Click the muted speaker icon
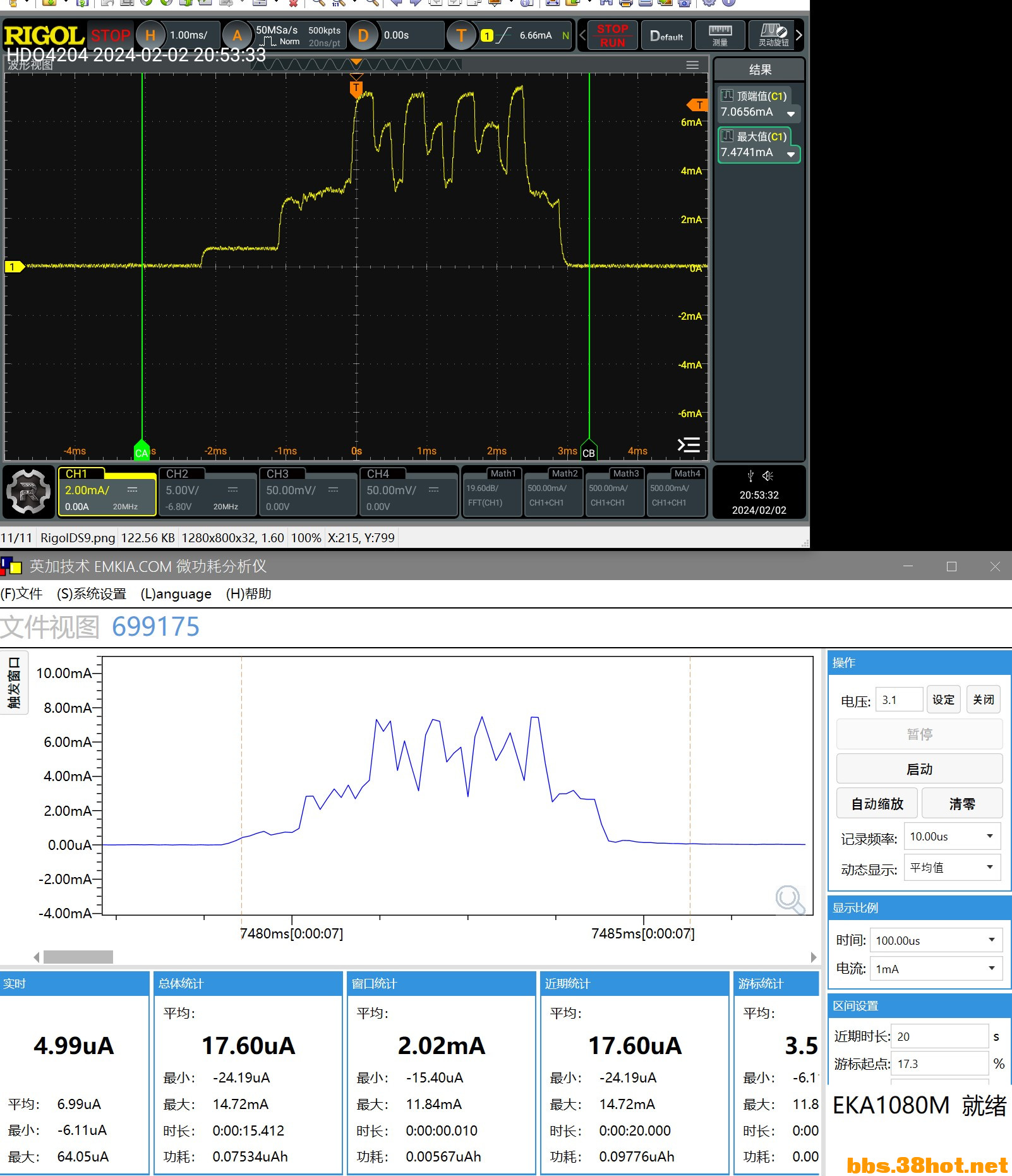 pyautogui.click(x=768, y=476)
